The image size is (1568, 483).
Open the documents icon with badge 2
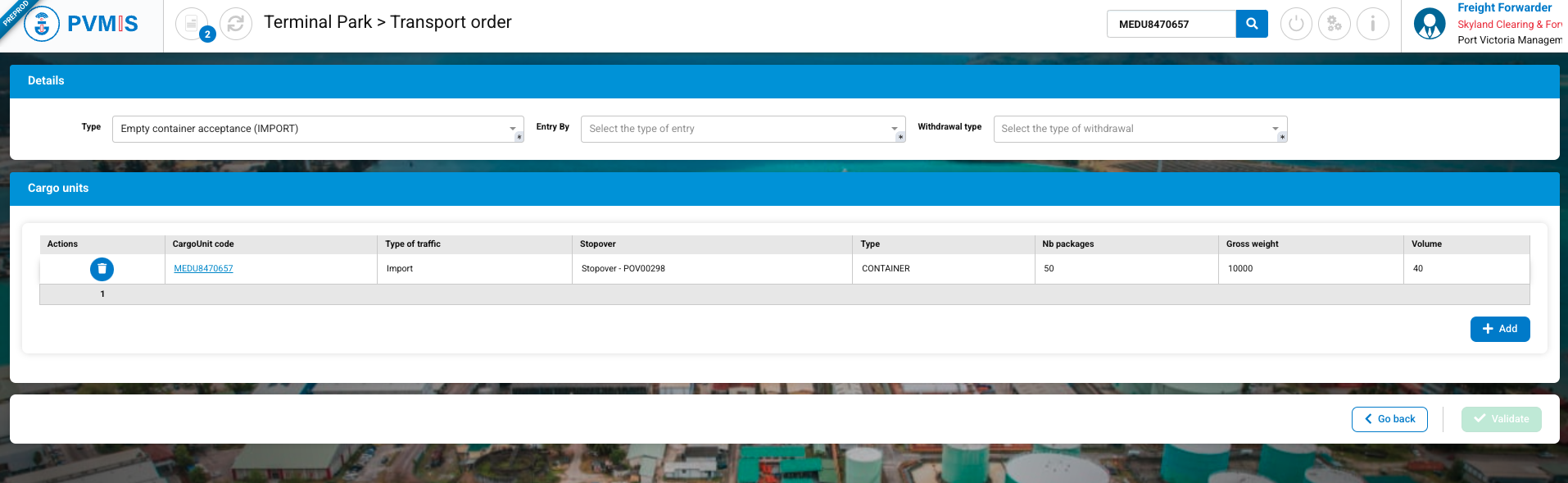pos(192,24)
